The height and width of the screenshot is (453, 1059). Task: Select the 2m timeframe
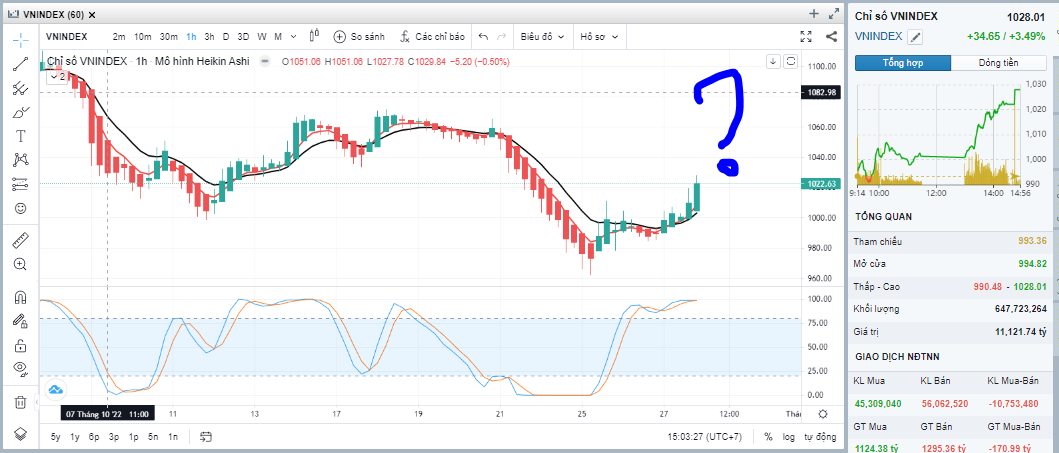coord(119,36)
